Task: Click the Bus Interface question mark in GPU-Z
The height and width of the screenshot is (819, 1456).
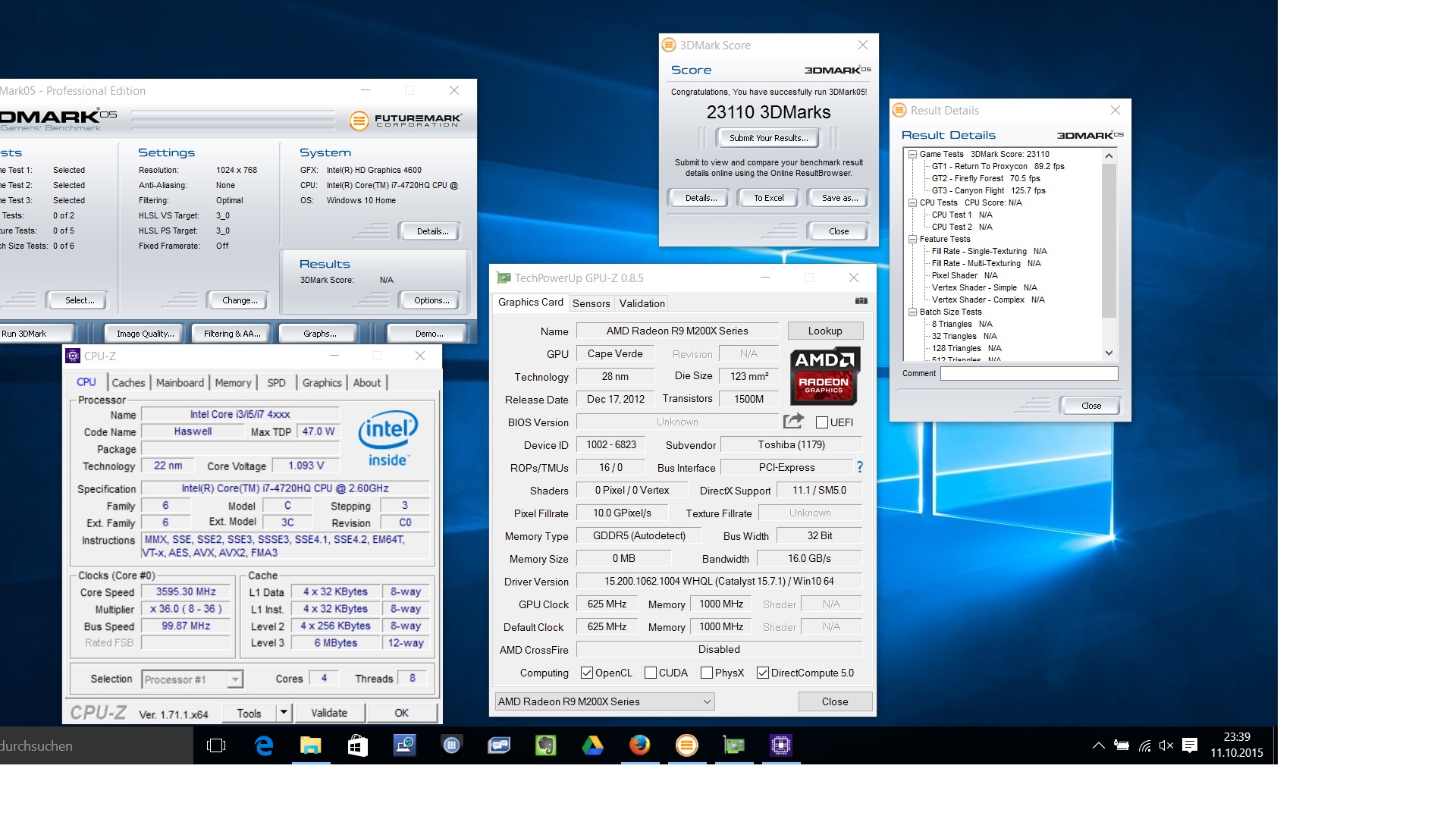Action: pos(860,467)
